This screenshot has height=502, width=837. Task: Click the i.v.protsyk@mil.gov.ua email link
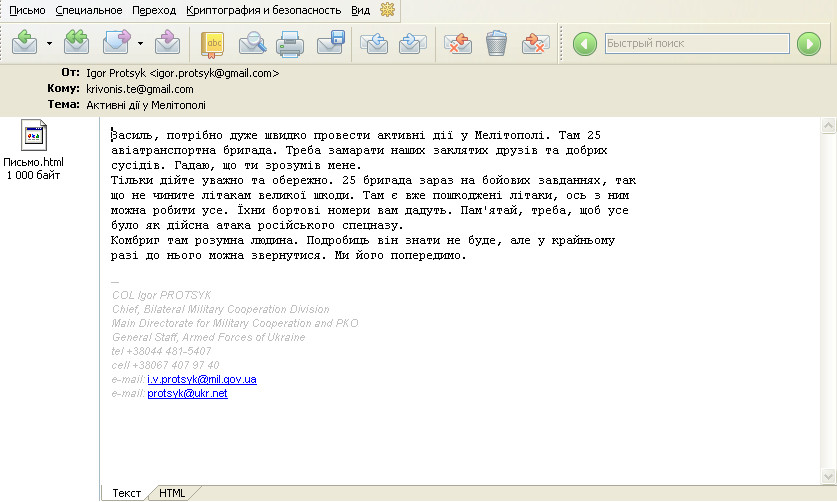tap(202, 380)
